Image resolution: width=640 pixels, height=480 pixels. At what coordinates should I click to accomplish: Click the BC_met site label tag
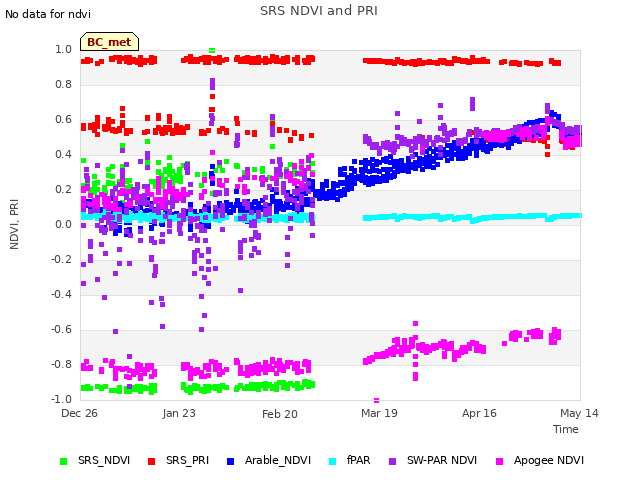(109, 42)
